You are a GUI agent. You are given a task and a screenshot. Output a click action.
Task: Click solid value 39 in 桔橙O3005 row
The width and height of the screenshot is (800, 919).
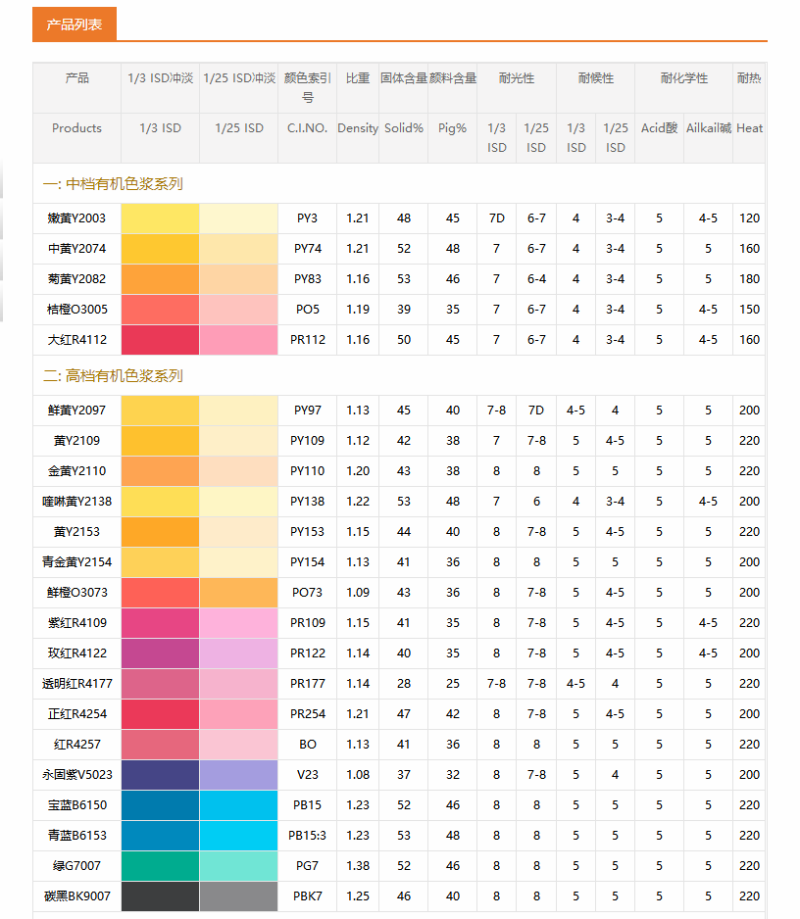pos(404,309)
